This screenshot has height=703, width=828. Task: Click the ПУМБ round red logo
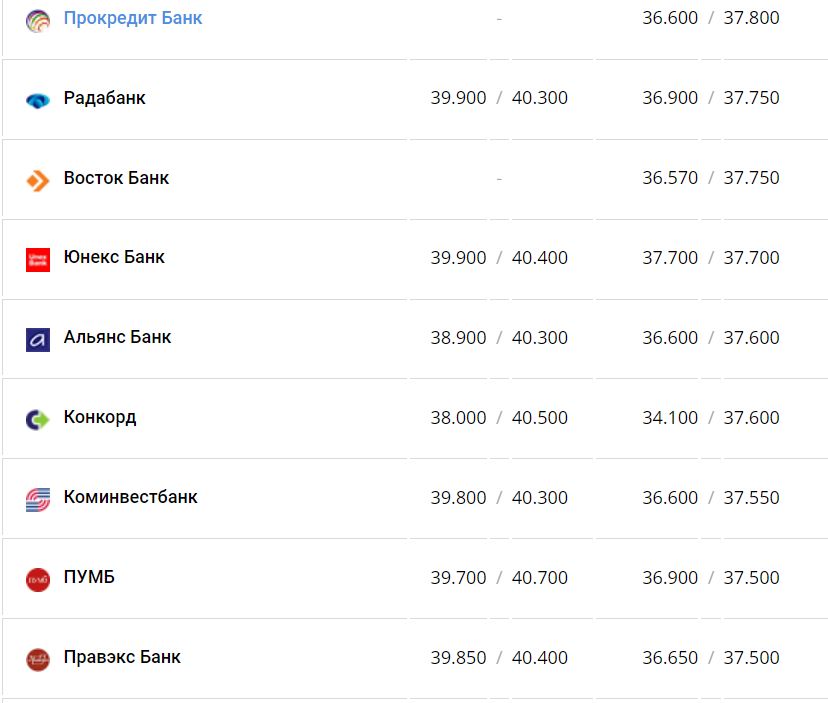click(x=38, y=579)
